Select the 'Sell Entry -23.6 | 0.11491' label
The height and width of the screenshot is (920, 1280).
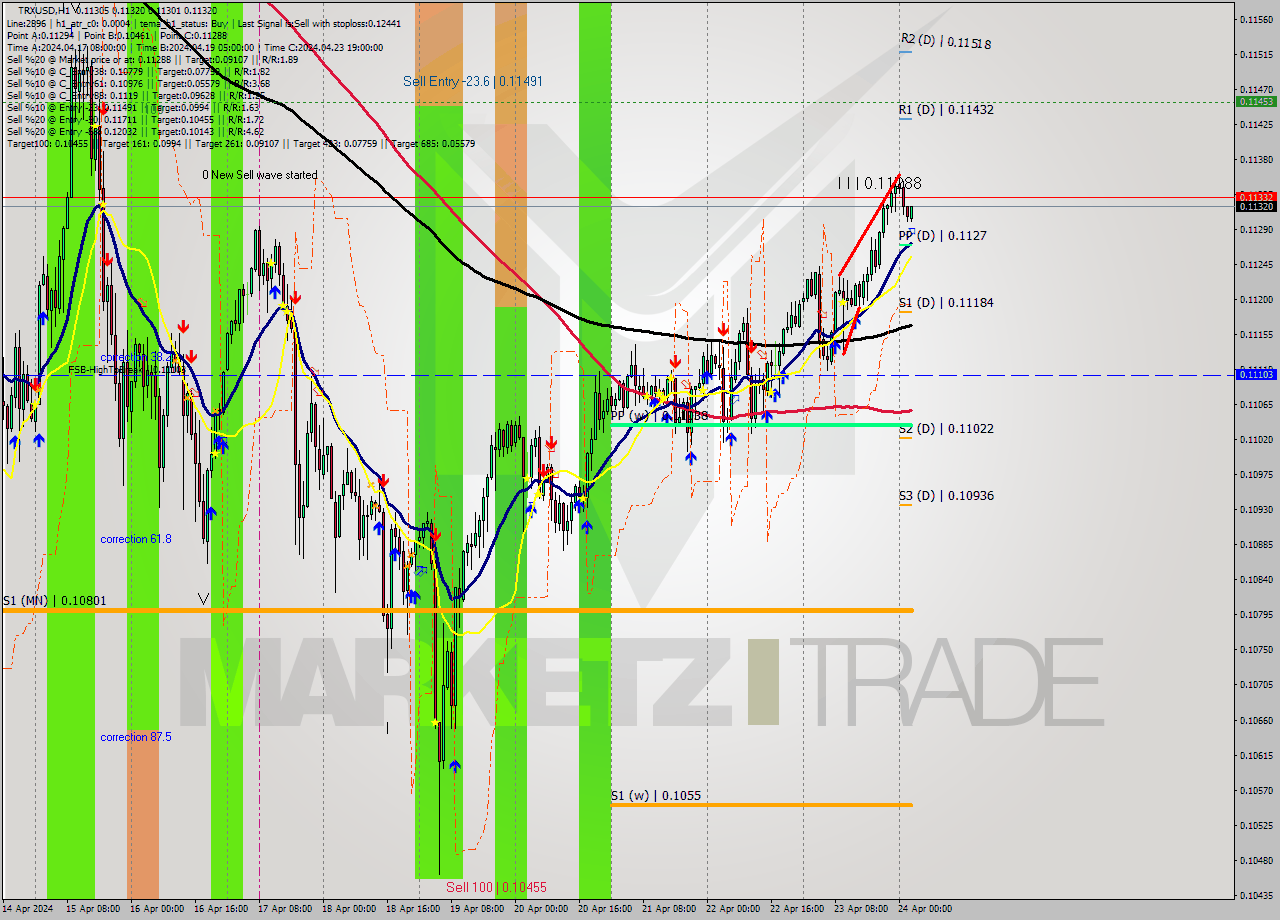[473, 81]
